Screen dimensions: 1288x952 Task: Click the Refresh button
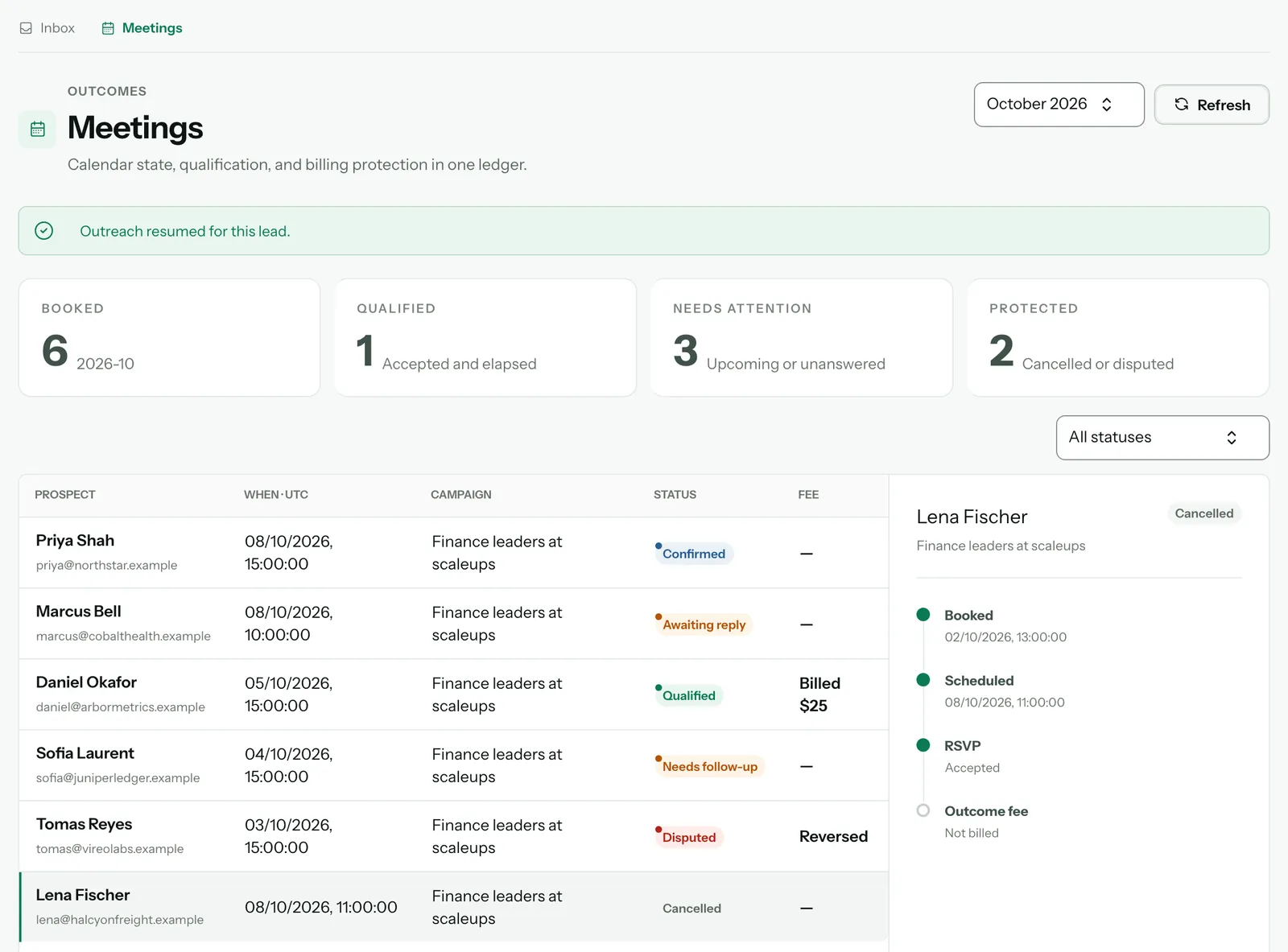(x=1212, y=105)
